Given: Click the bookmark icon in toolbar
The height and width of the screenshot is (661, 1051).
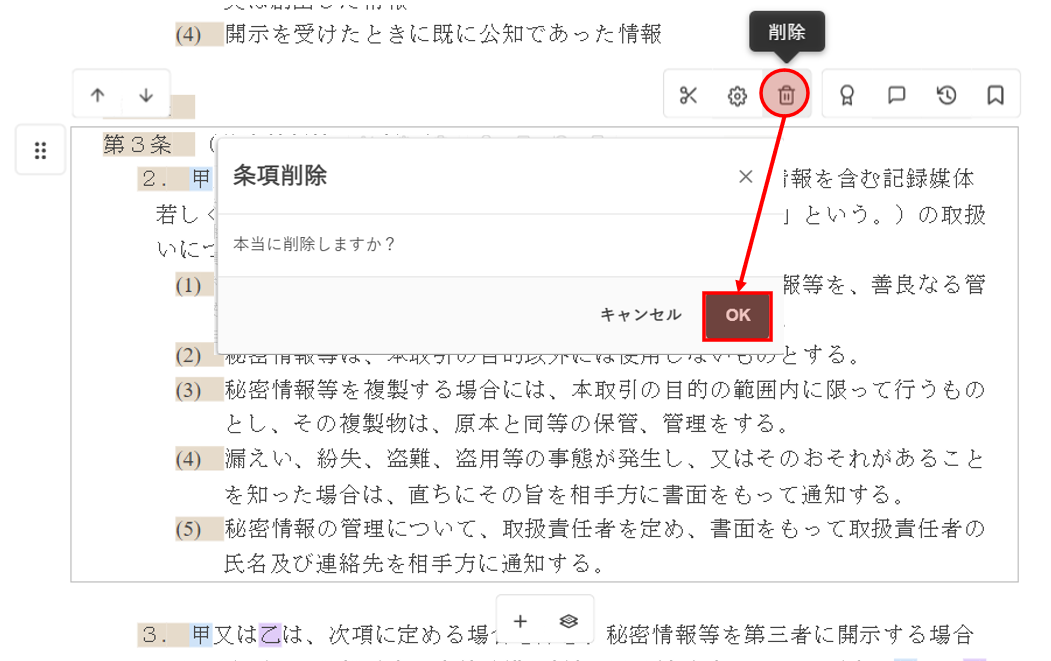Looking at the screenshot, I should tap(995, 95).
